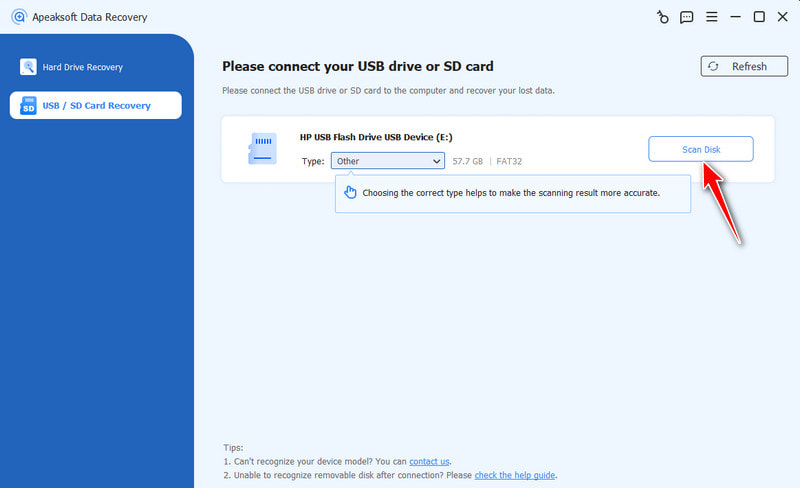Click the Refresh button

(744, 66)
